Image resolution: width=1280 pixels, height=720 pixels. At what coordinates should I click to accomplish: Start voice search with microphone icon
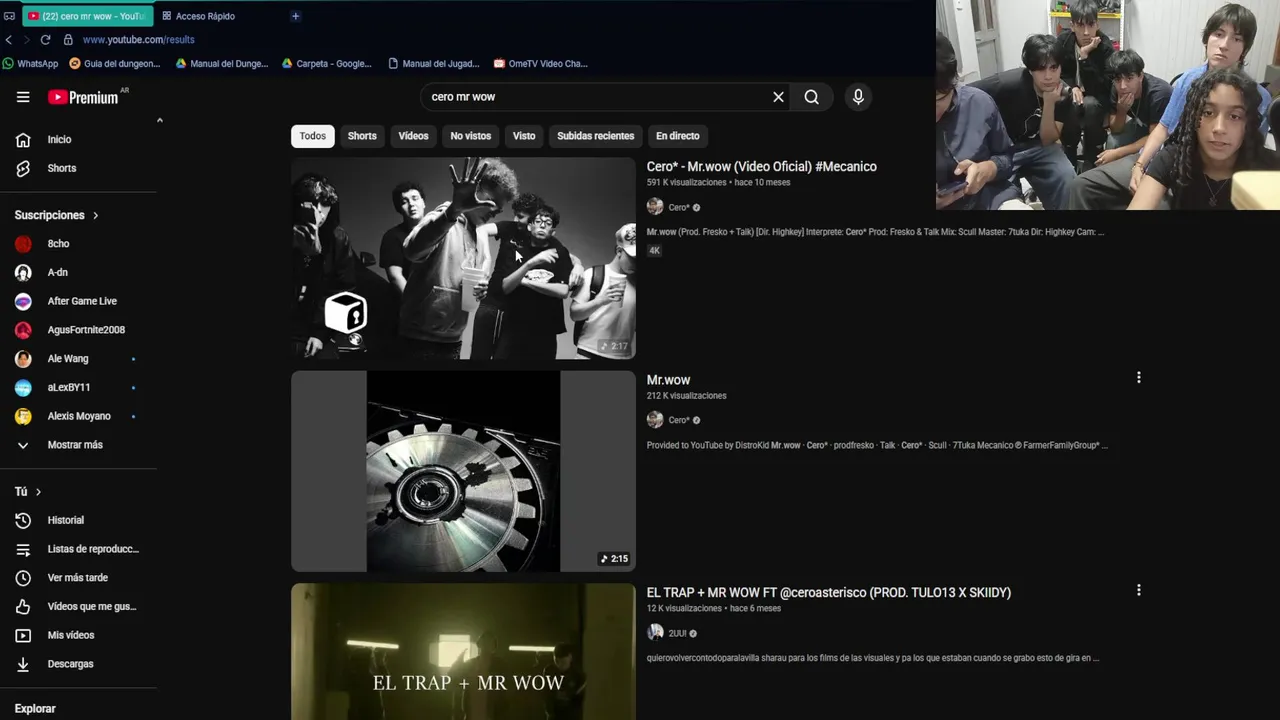click(x=857, y=97)
